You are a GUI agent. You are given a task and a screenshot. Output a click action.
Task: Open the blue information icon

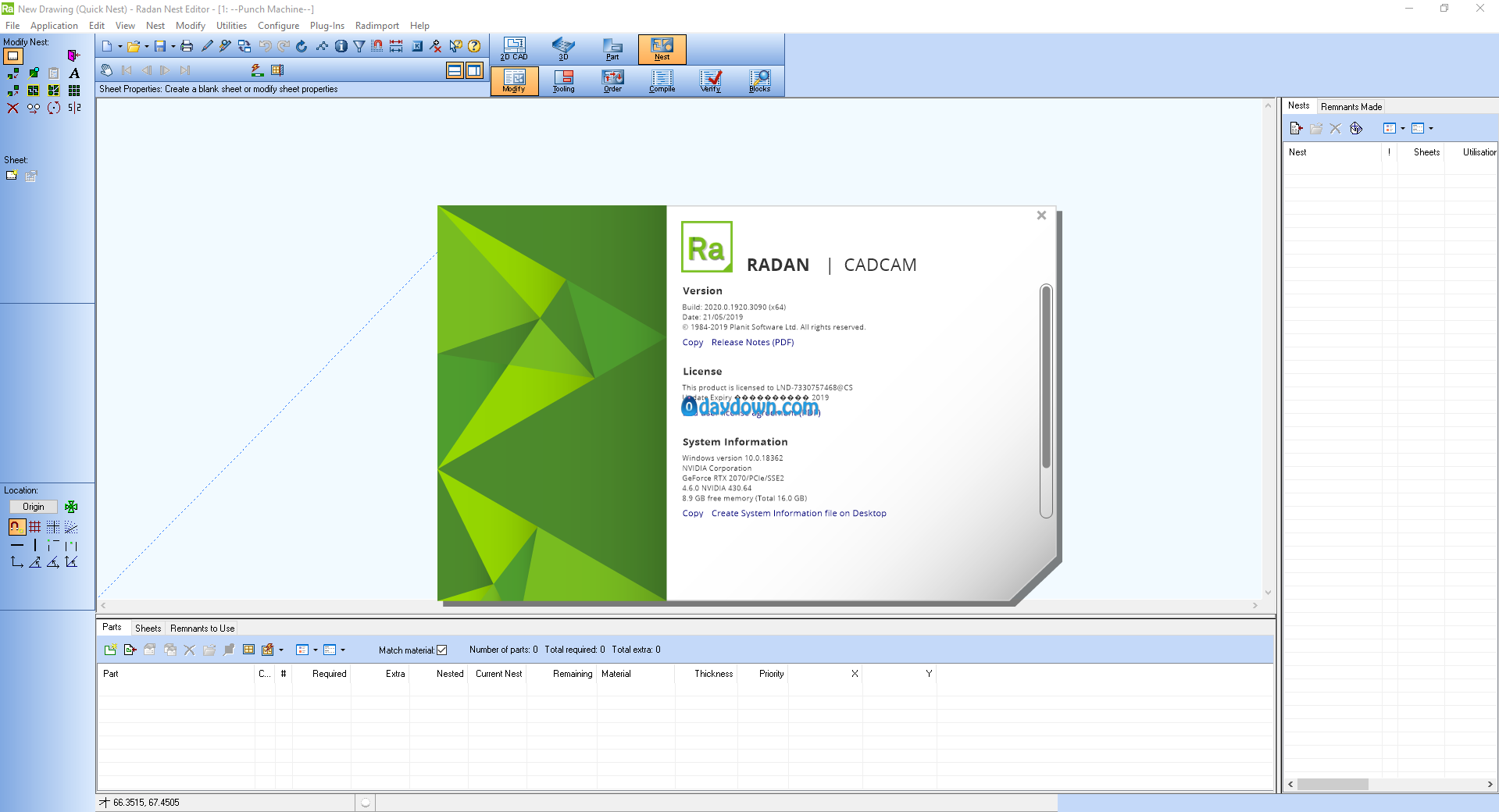click(341, 47)
